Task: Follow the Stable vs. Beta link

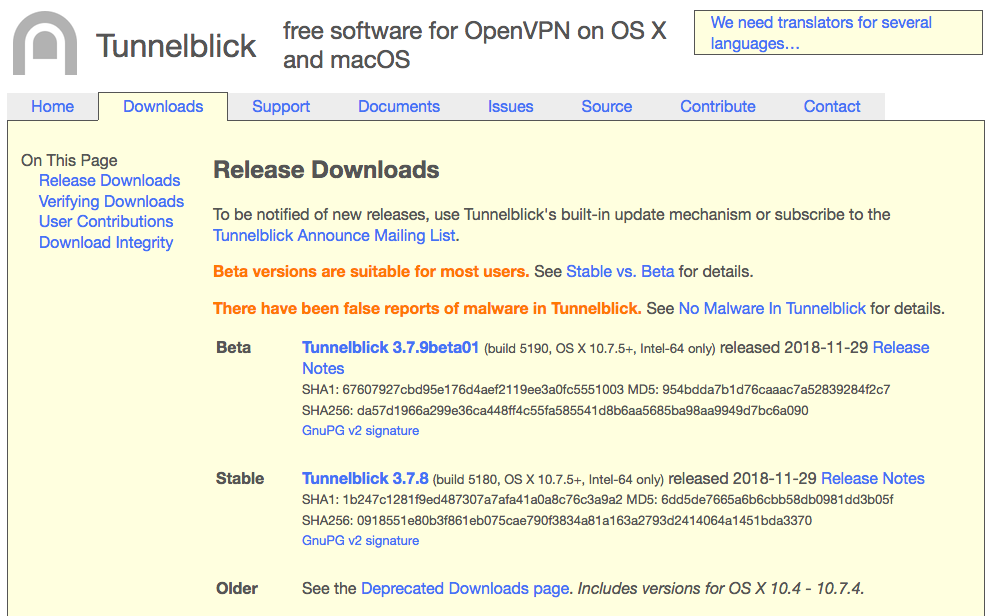Action: click(620, 272)
